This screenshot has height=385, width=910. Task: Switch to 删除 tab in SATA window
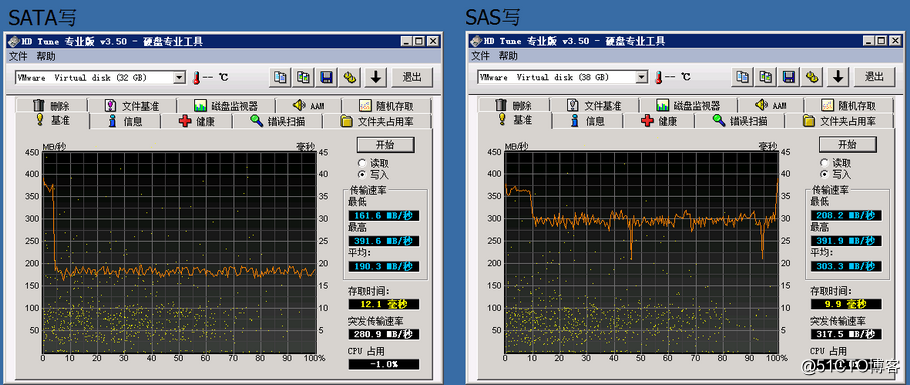click(x=52, y=106)
